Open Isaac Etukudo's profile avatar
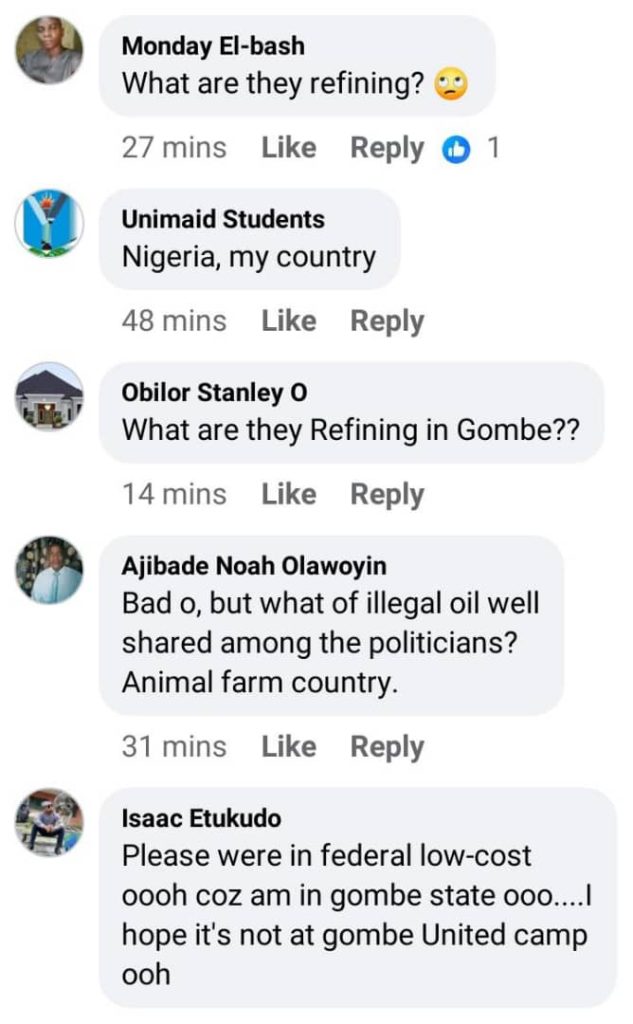The width and height of the screenshot is (633, 1024). tap(49, 823)
